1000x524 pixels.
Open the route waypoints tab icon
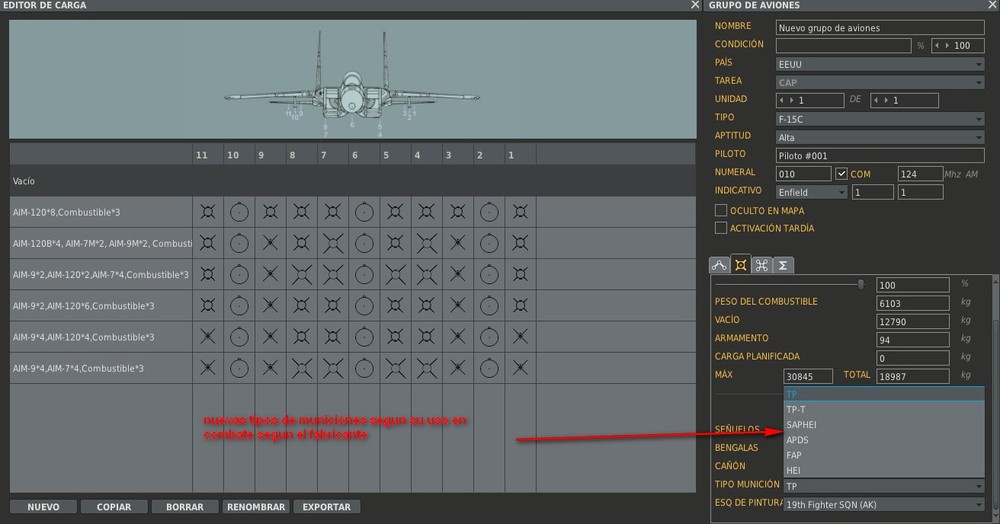[719, 265]
